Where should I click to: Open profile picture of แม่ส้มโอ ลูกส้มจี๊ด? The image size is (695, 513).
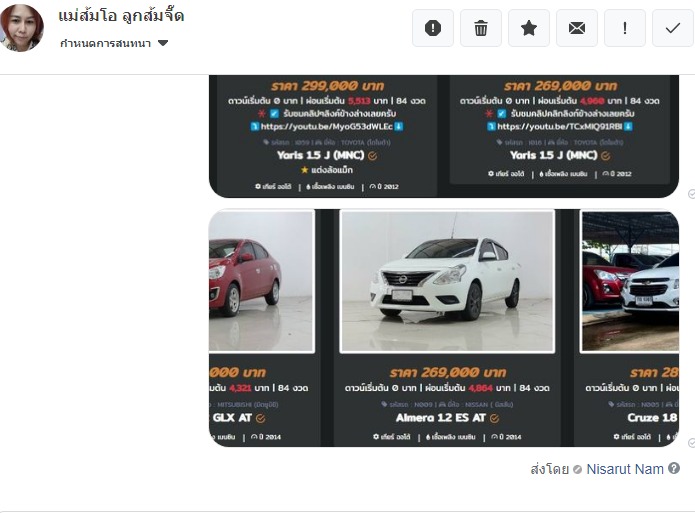point(22,28)
